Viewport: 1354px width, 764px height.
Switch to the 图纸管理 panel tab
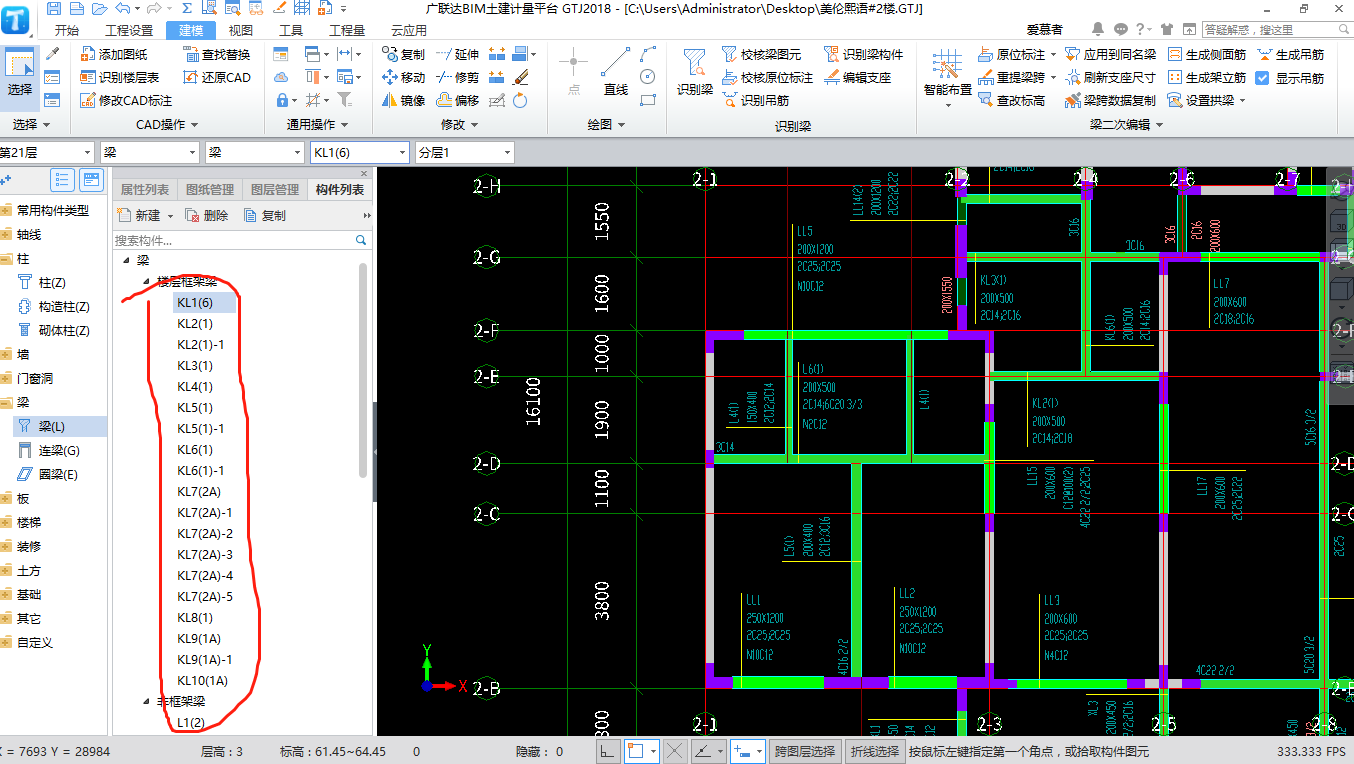[210, 190]
